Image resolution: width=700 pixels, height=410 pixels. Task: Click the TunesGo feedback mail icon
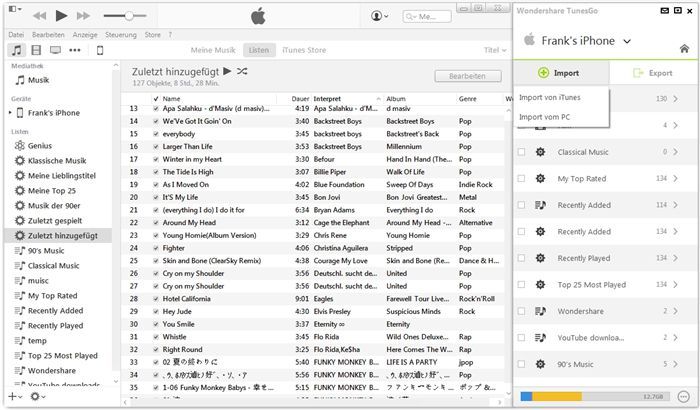665,10
